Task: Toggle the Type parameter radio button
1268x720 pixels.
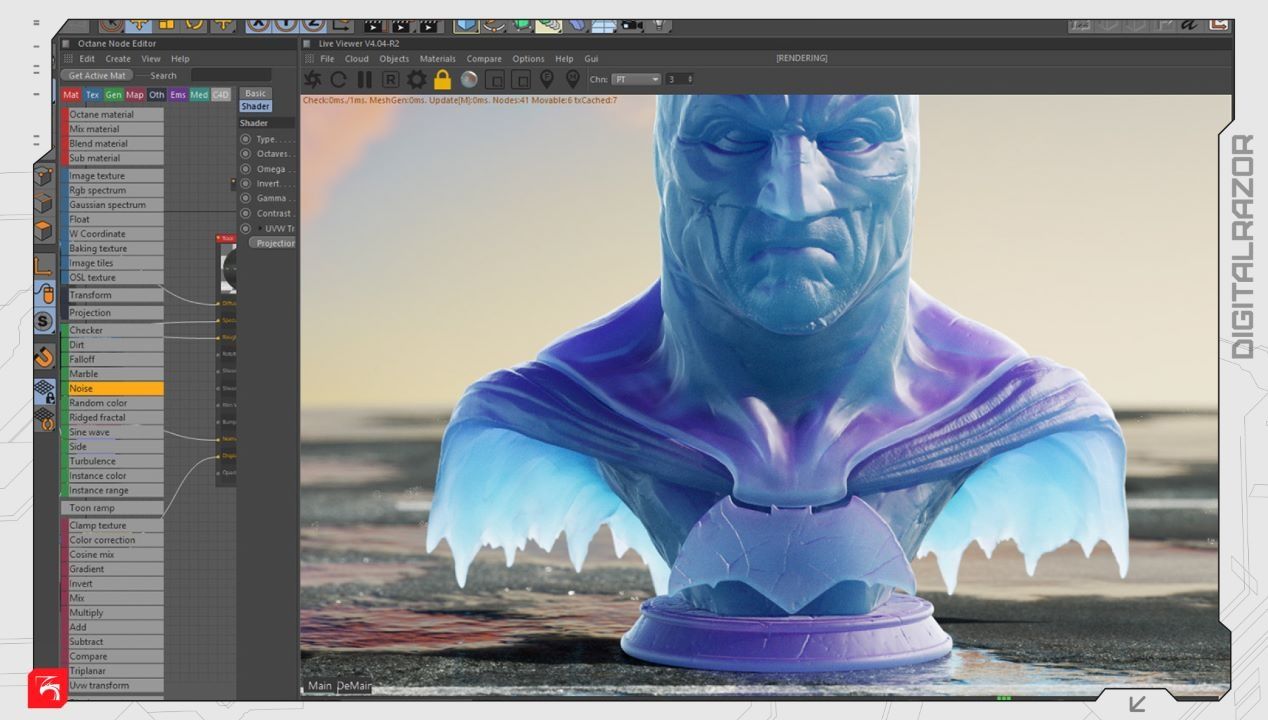Action: (246, 139)
